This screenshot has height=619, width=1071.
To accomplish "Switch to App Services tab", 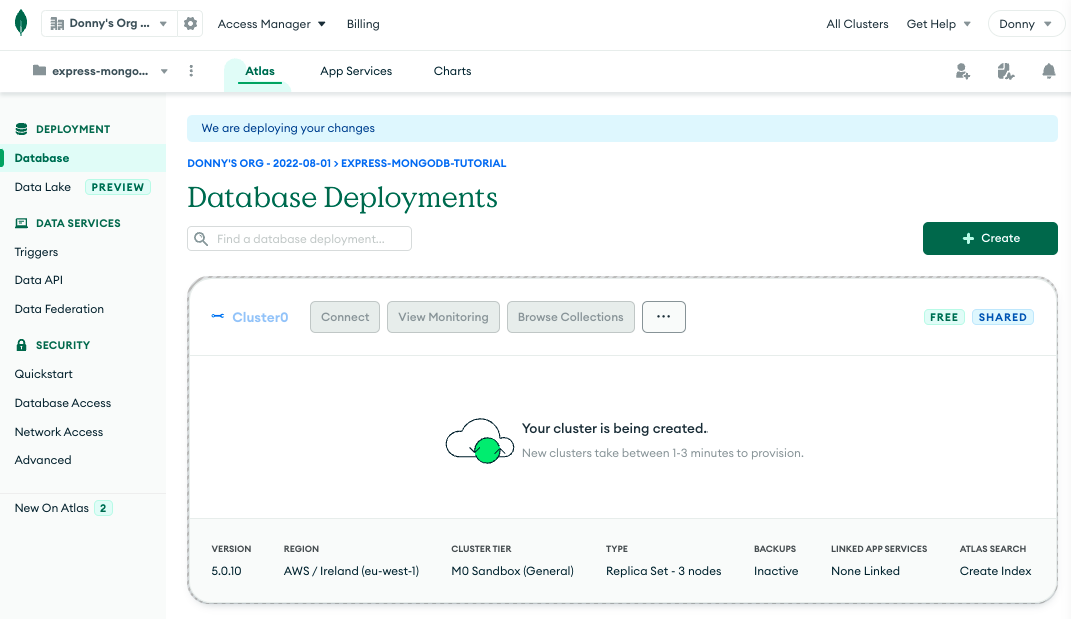I will (356, 71).
